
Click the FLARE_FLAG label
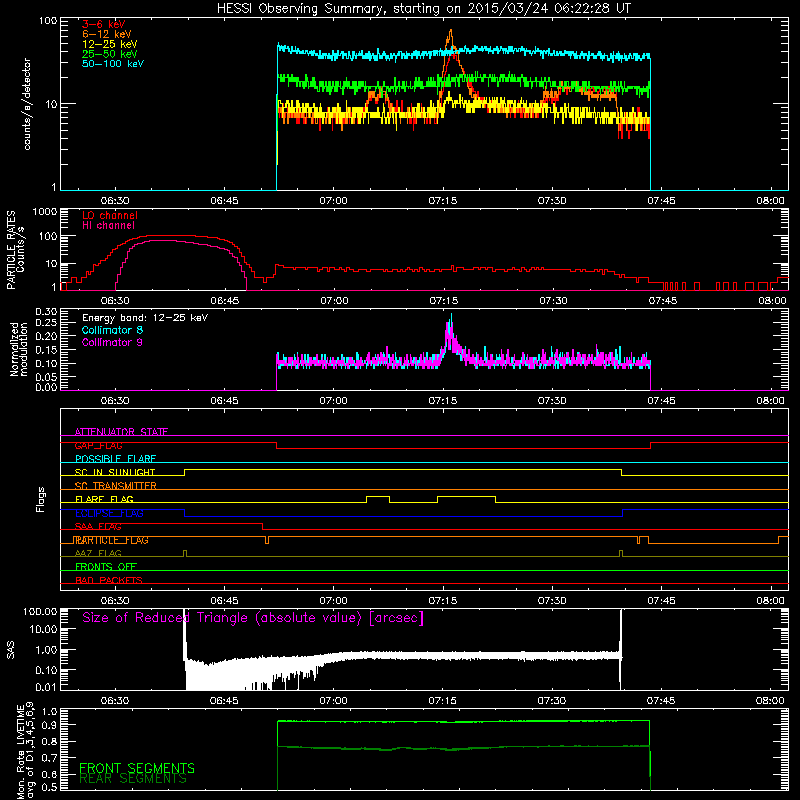pyautogui.click(x=104, y=499)
